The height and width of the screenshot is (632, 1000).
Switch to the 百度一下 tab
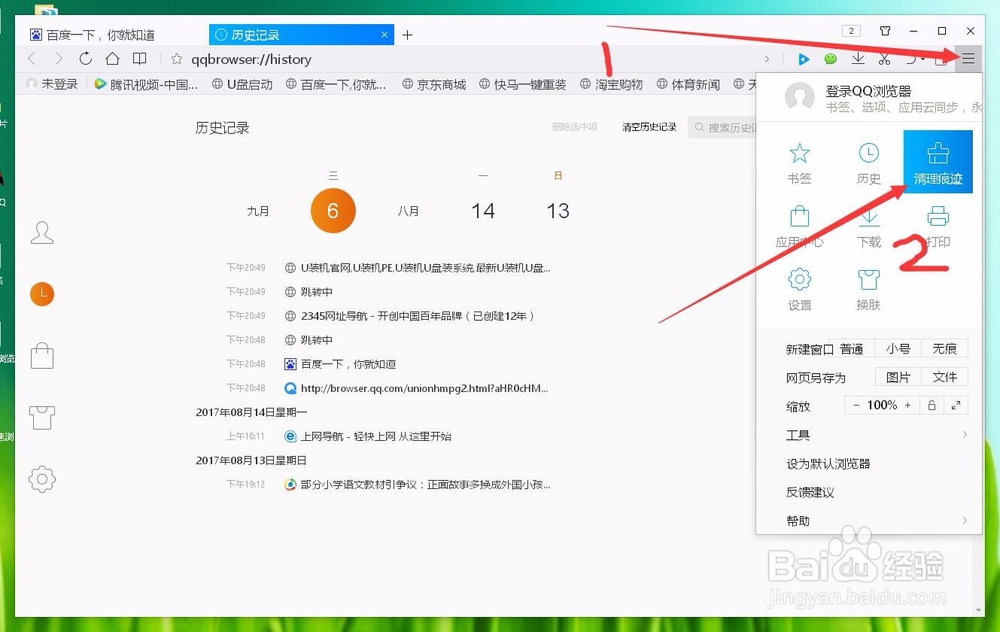[100, 34]
